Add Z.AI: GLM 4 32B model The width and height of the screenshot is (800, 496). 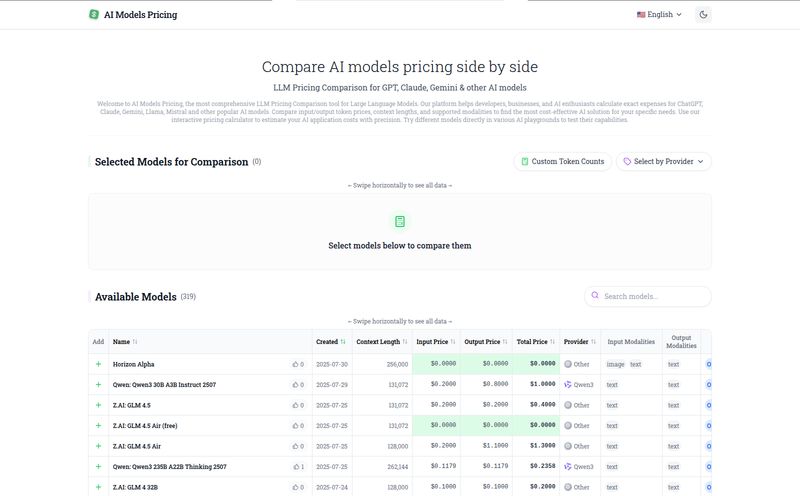[x=98, y=487]
